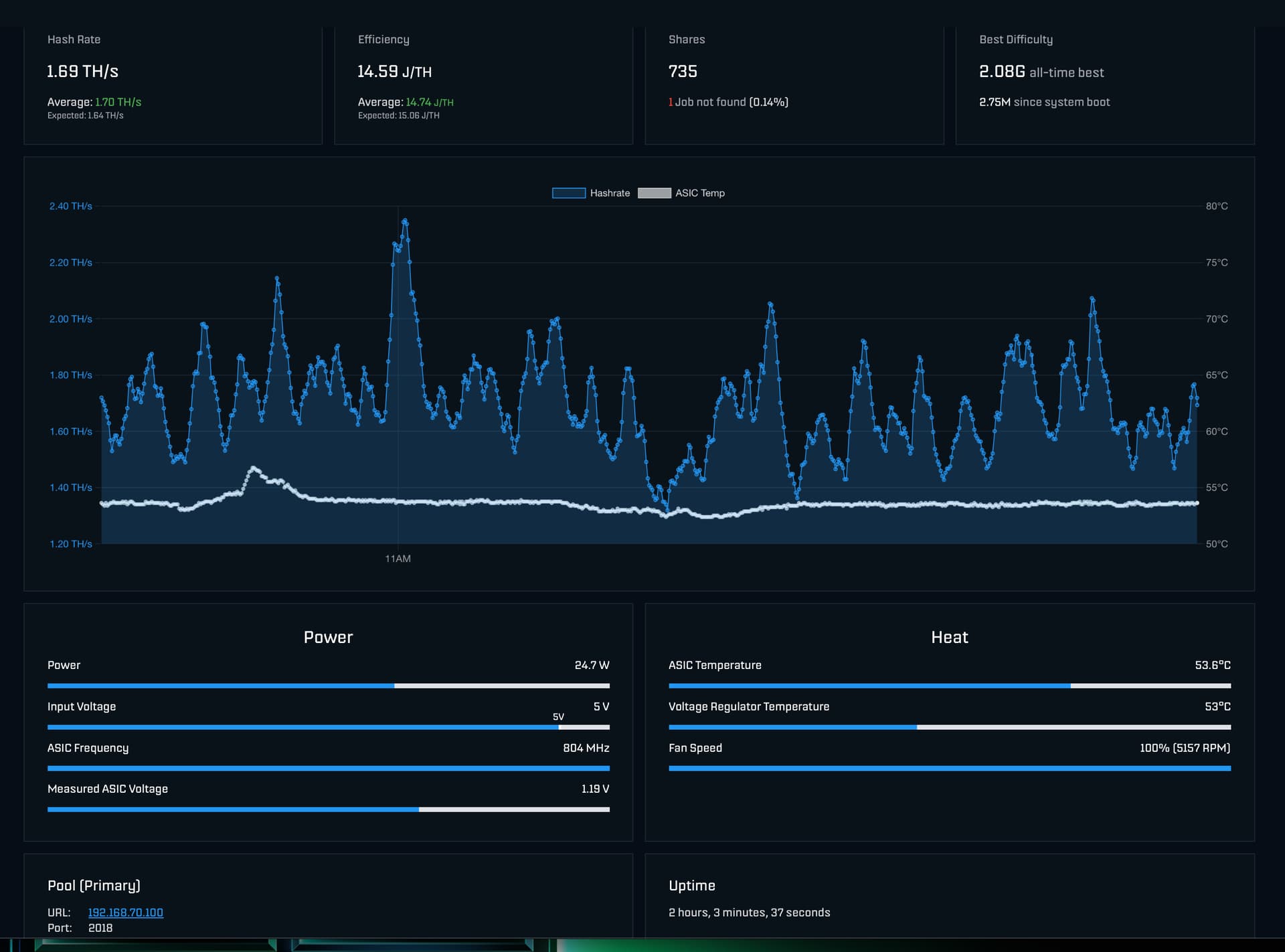Click the gray ASIC Temp legend box
Image resolution: width=1285 pixels, height=952 pixels.
[654, 193]
